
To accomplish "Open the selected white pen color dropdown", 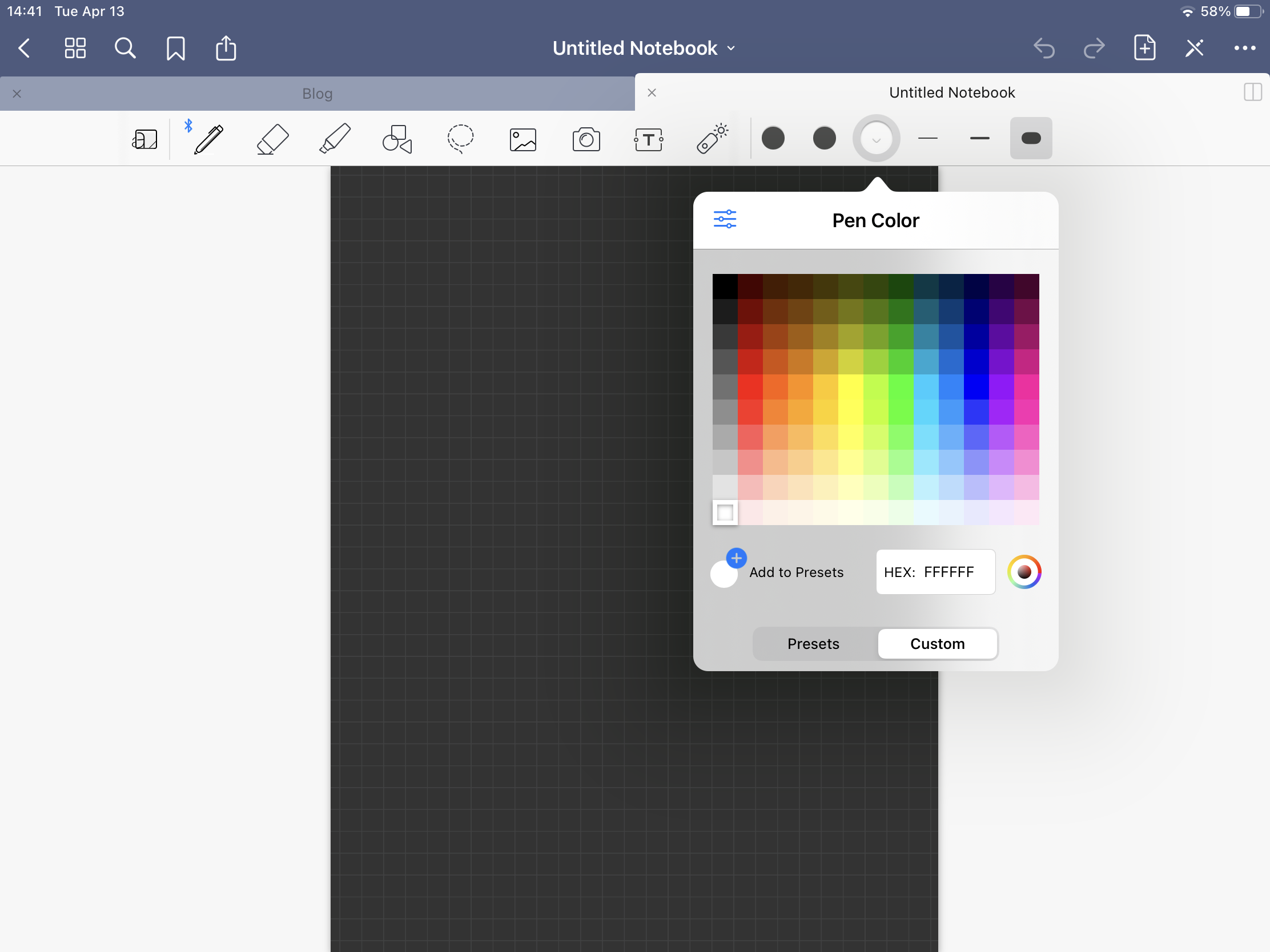I will pyautogui.click(x=876, y=138).
